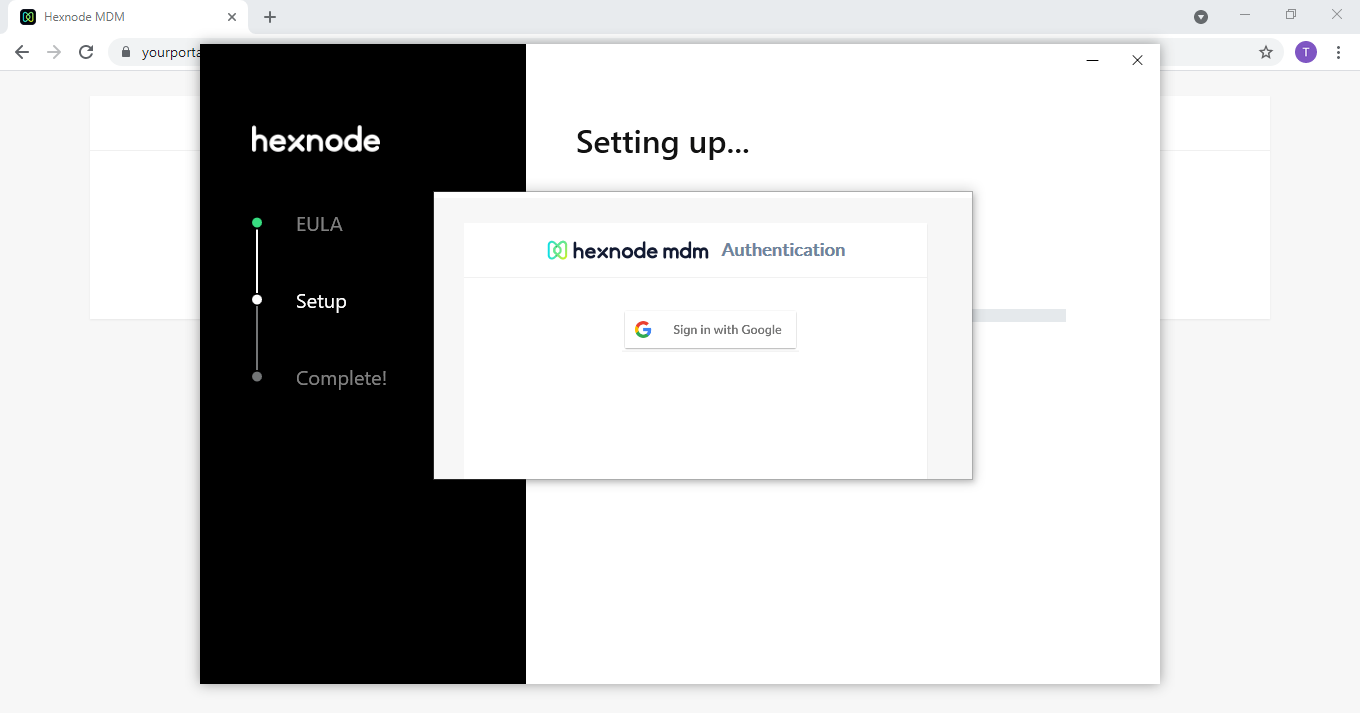
Task: Click the green EULA step indicator dot
Action: tap(257, 222)
